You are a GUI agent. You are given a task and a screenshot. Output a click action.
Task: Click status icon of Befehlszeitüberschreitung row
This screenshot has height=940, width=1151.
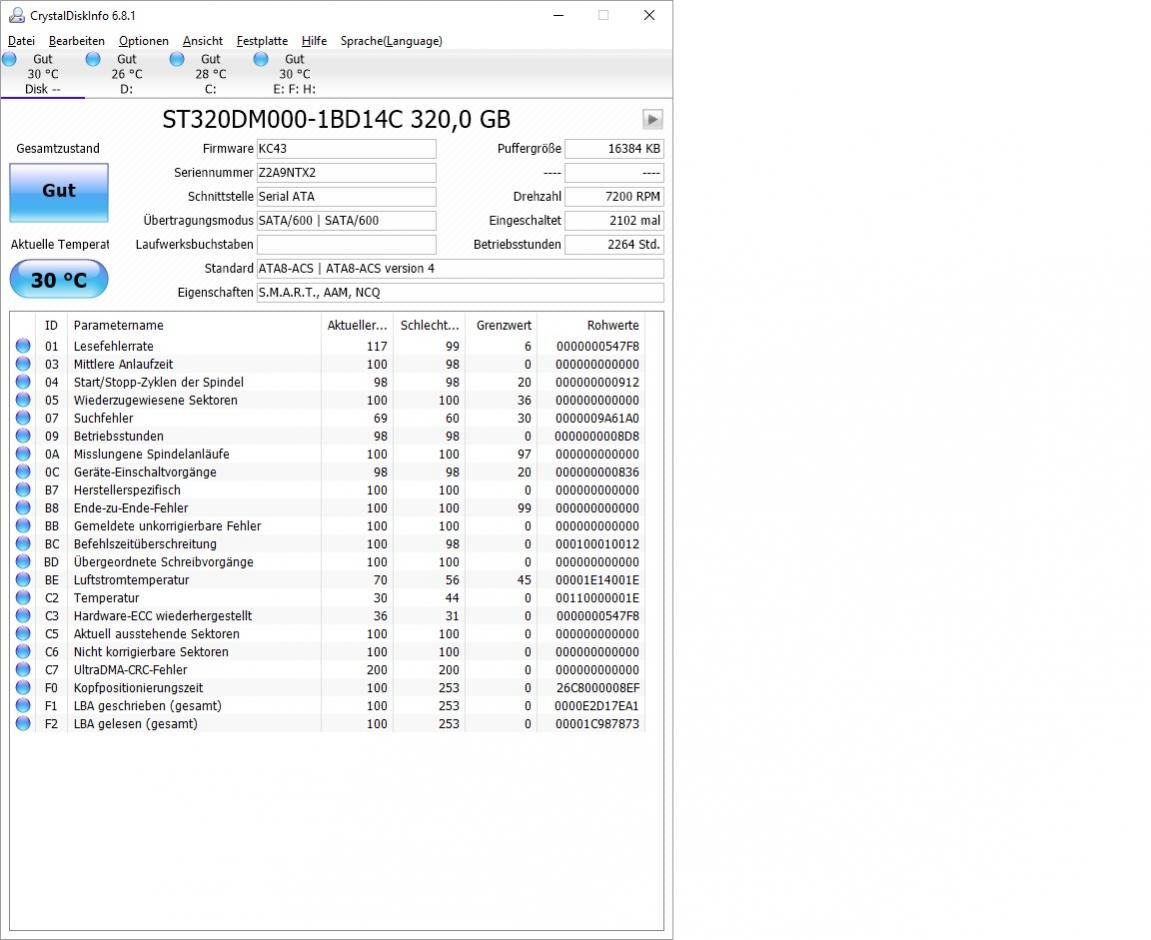(23, 544)
